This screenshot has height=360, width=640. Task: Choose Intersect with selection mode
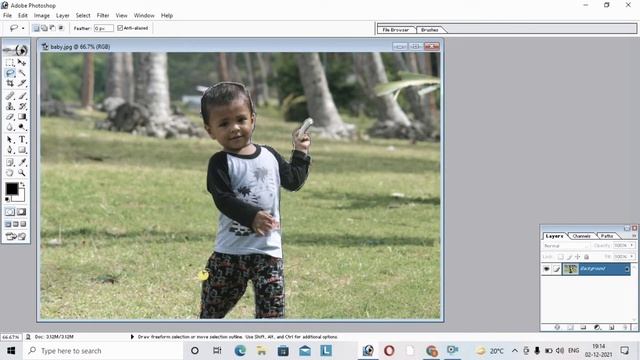[61, 28]
